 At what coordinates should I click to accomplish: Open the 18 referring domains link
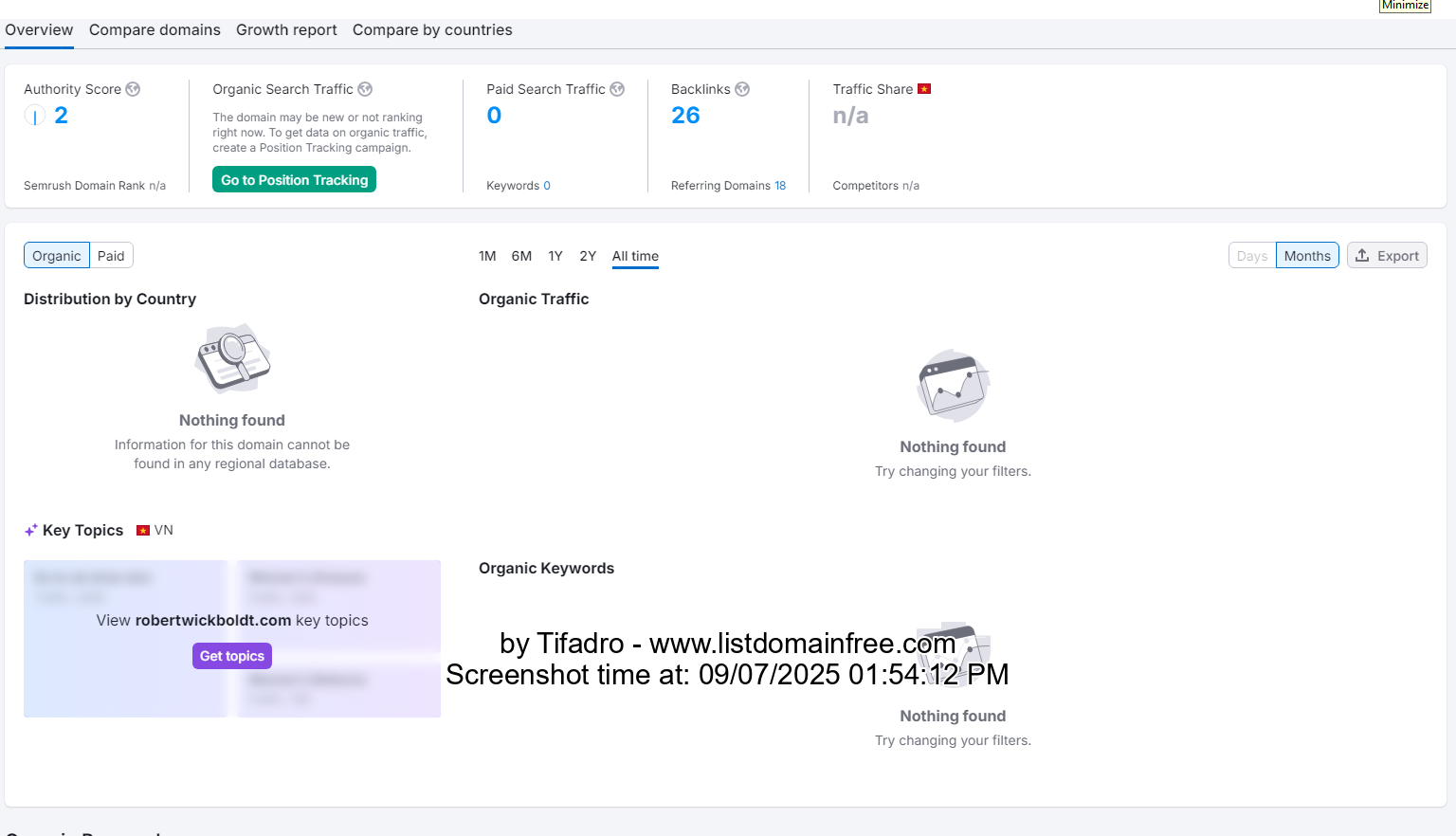(780, 186)
